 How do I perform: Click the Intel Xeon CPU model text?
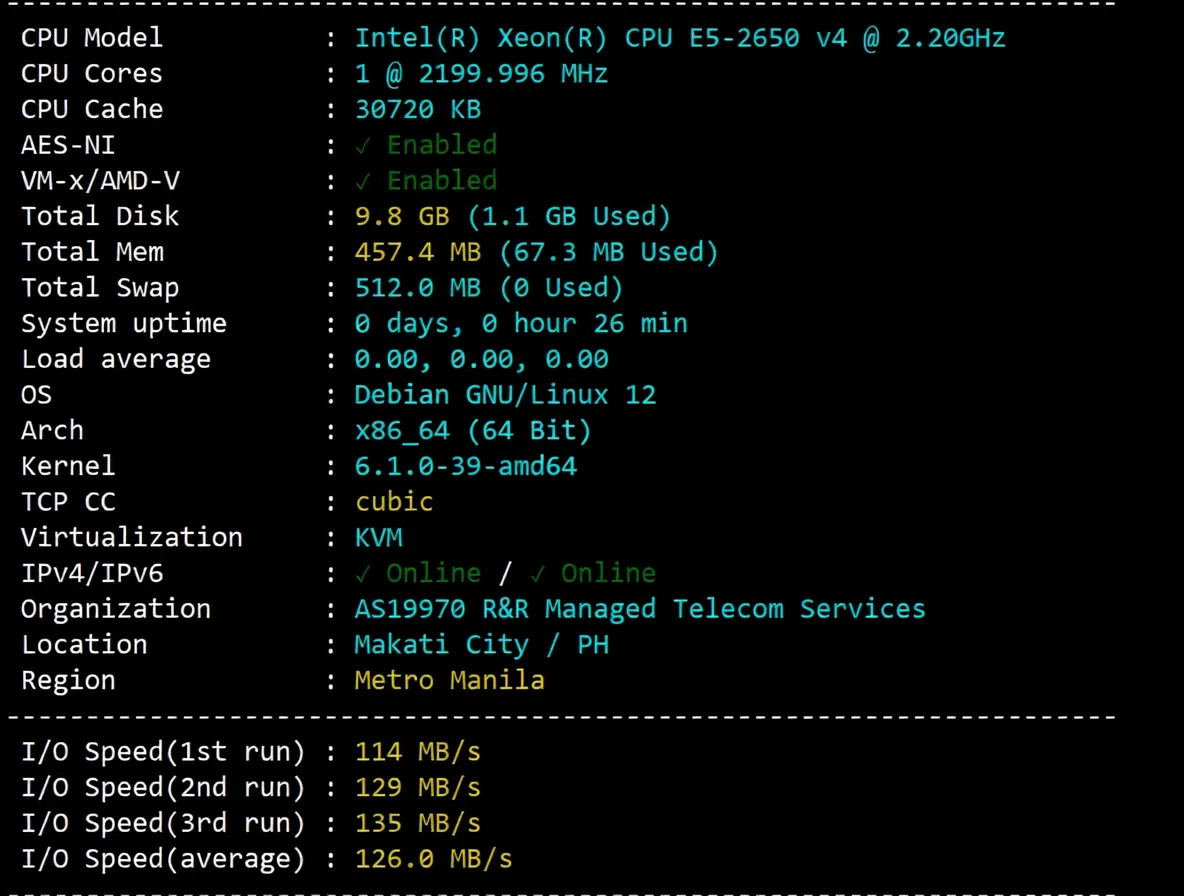(680, 38)
